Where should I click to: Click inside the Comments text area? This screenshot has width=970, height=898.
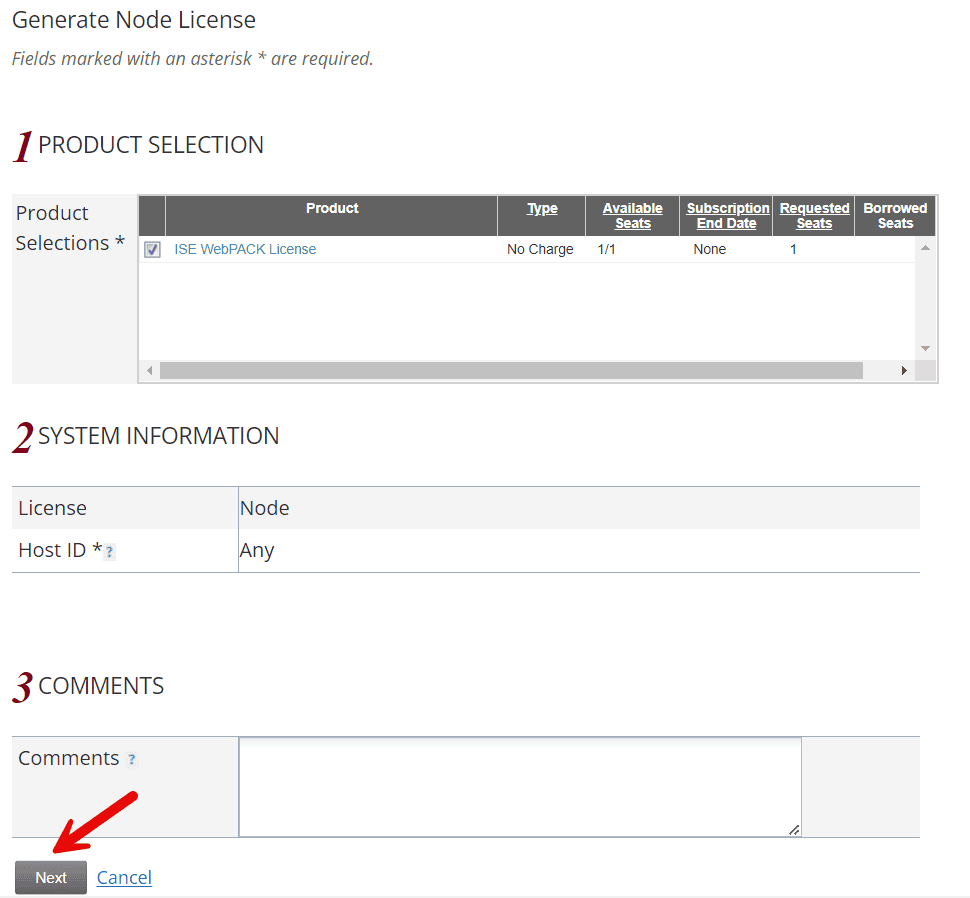point(519,785)
